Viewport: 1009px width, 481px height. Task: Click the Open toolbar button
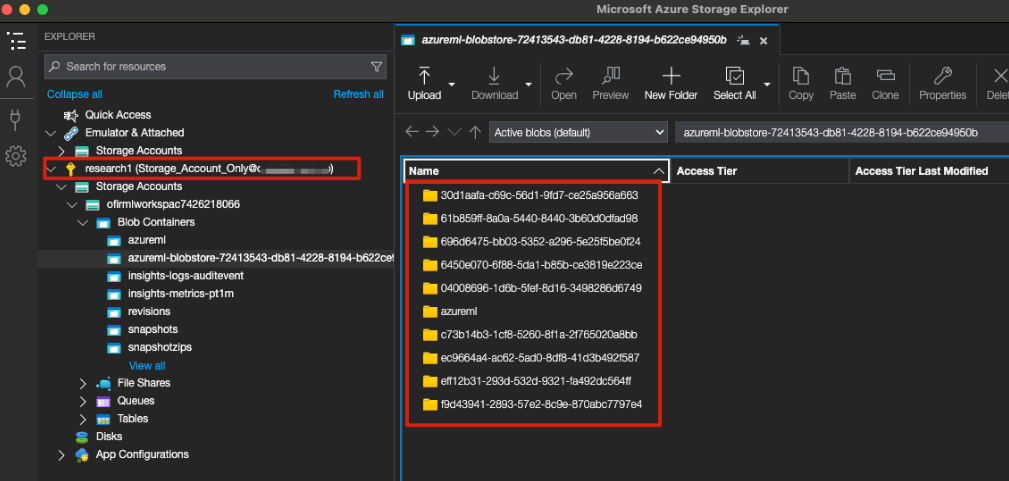tap(564, 84)
